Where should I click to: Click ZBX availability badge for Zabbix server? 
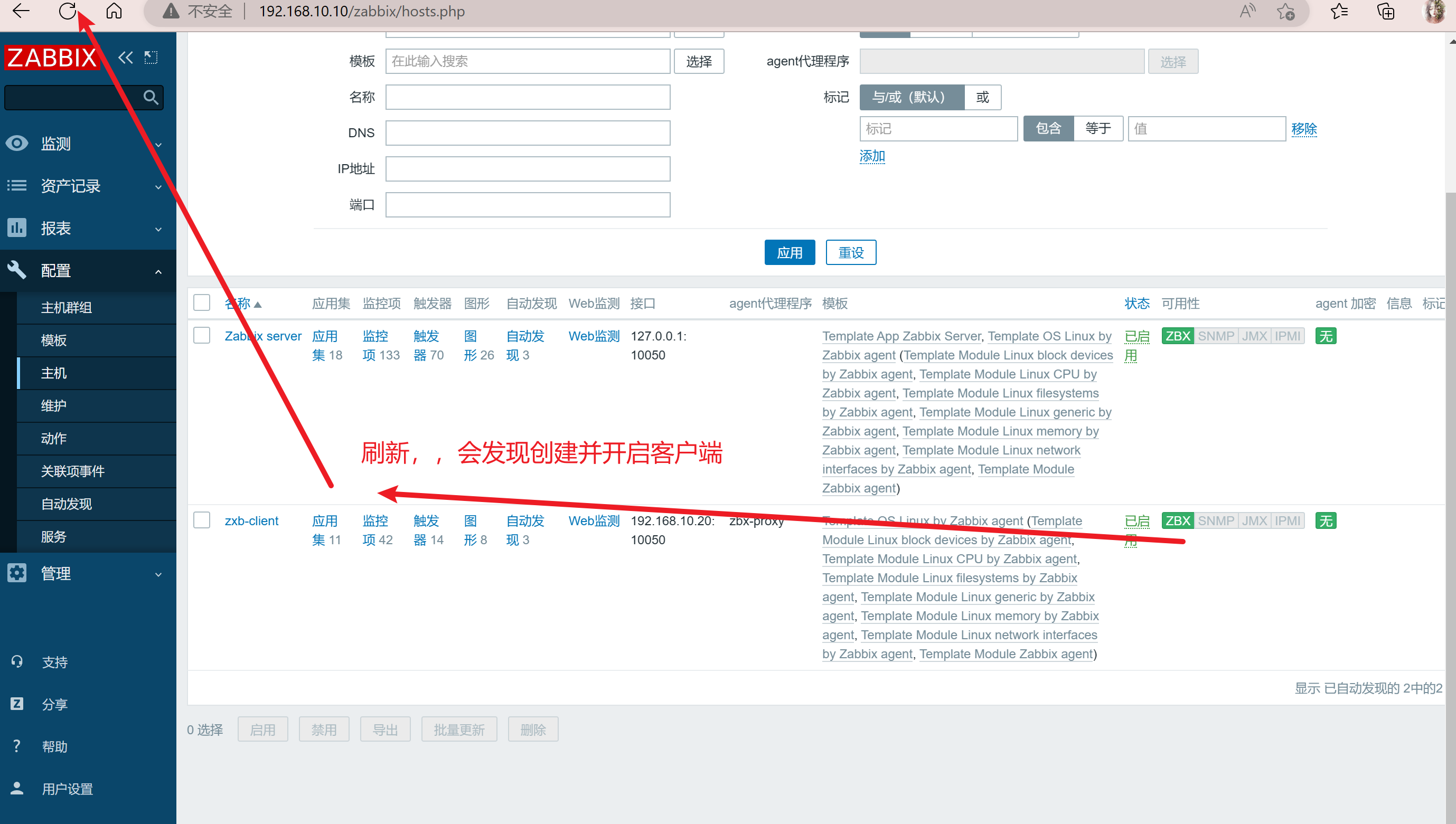point(1178,336)
